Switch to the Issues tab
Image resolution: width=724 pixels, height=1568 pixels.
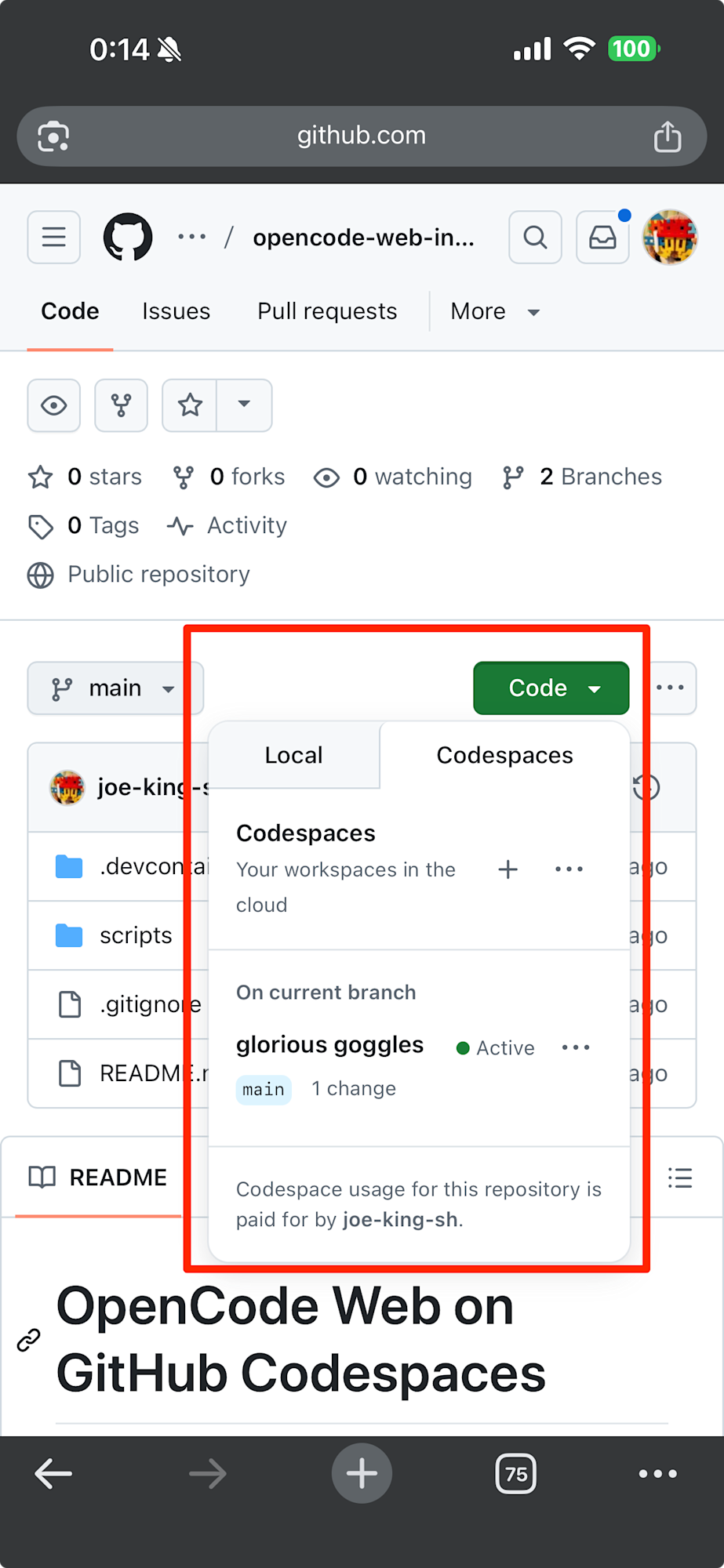[x=176, y=311]
